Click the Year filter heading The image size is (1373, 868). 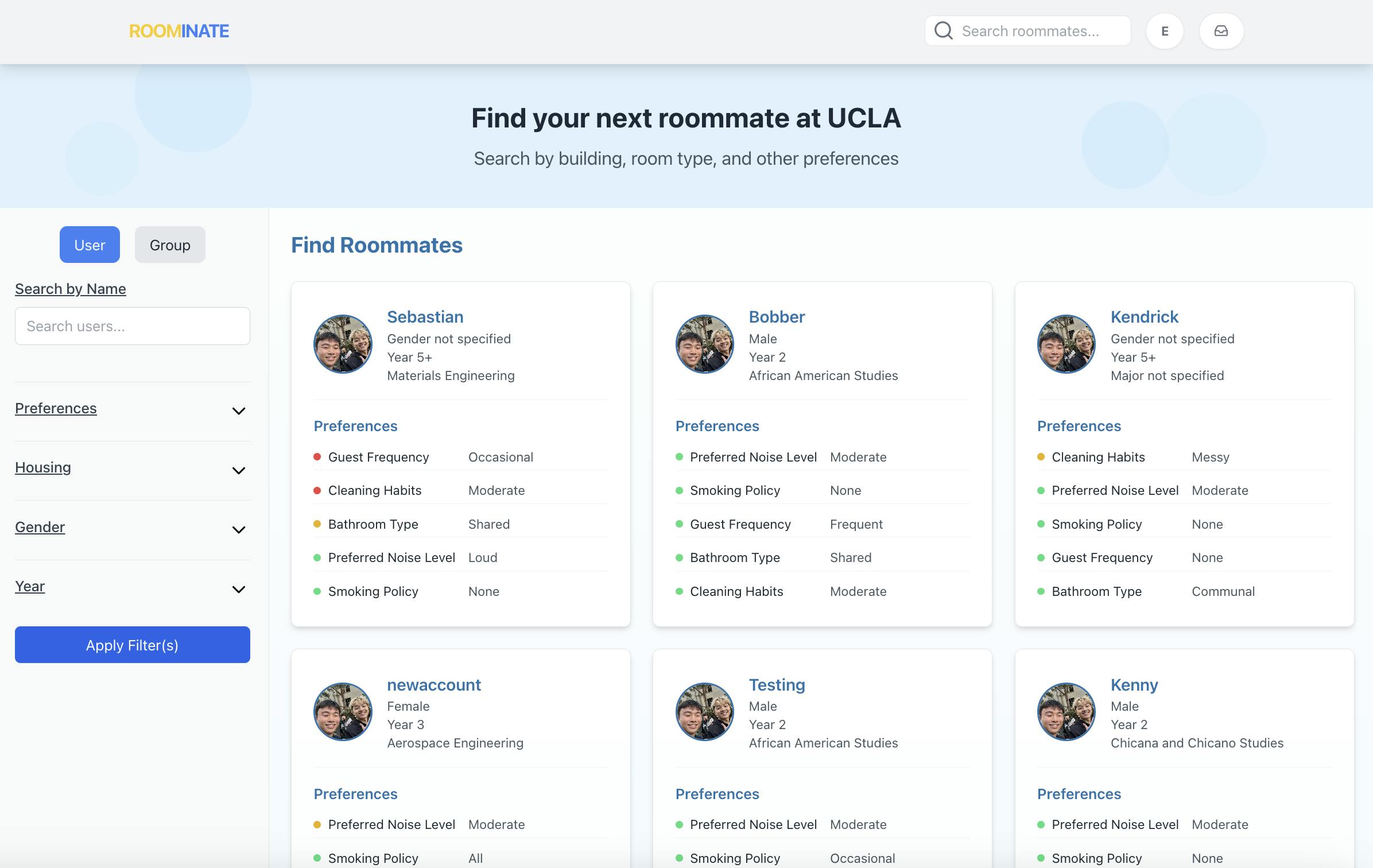pyautogui.click(x=30, y=586)
